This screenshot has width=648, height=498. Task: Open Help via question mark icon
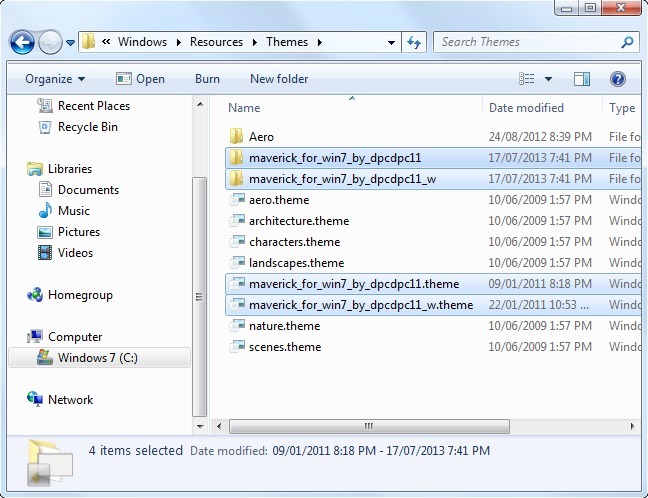coord(618,79)
